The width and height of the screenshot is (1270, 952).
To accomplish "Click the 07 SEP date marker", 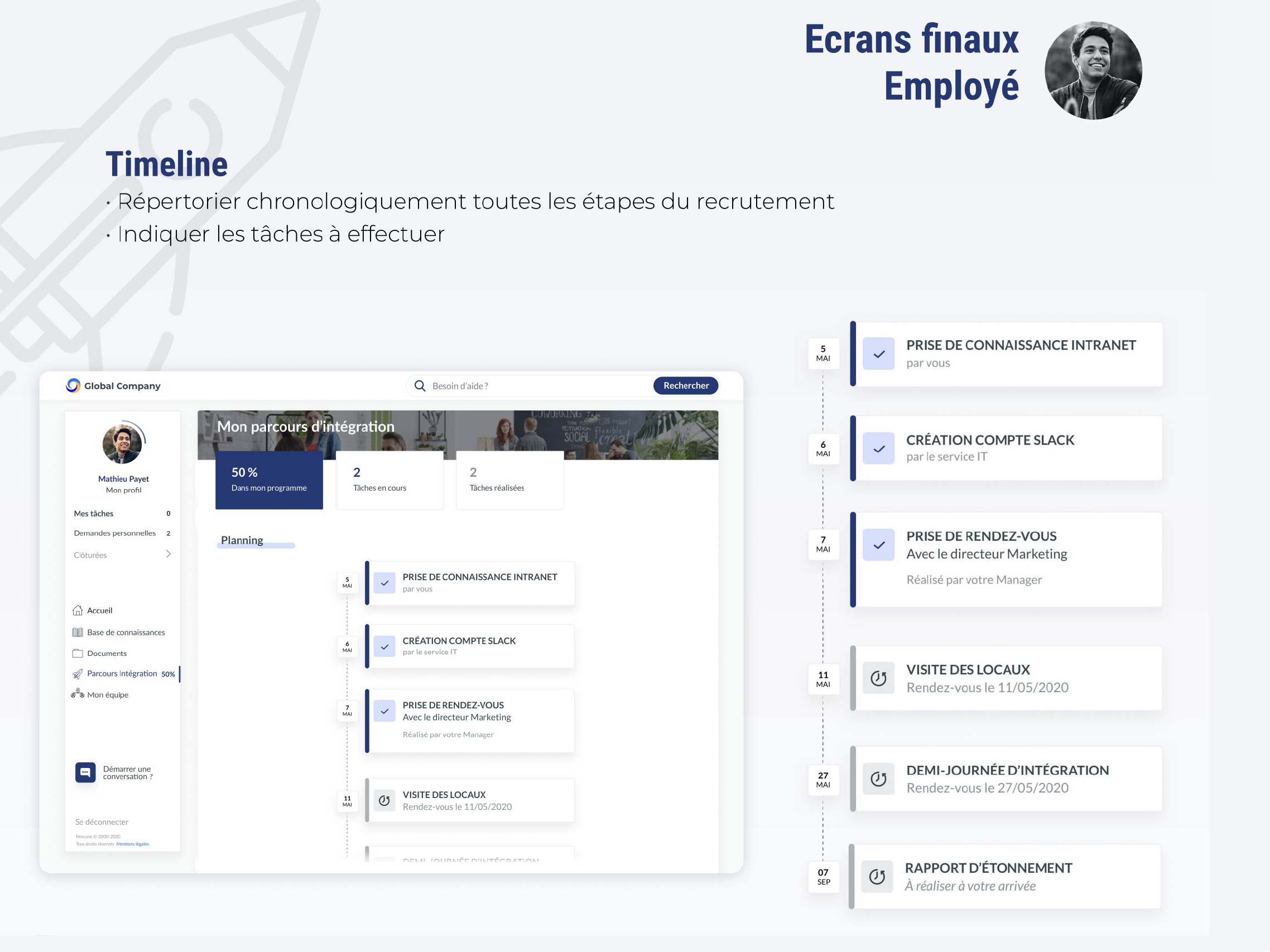I will [x=823, y=877].
